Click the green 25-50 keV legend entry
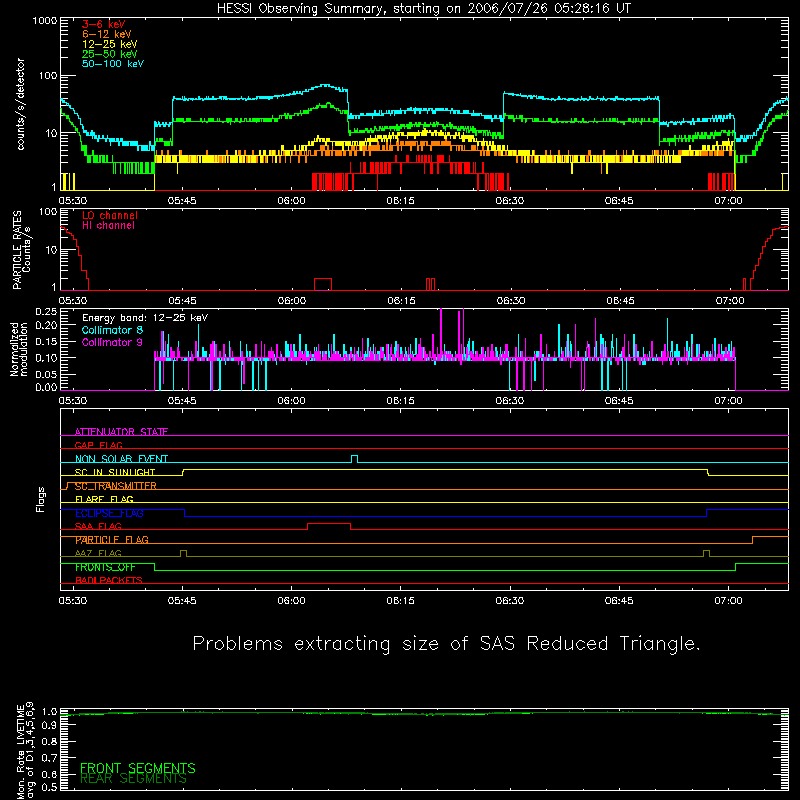Viewport: 800px width, 800px height. tap(110, 54)
